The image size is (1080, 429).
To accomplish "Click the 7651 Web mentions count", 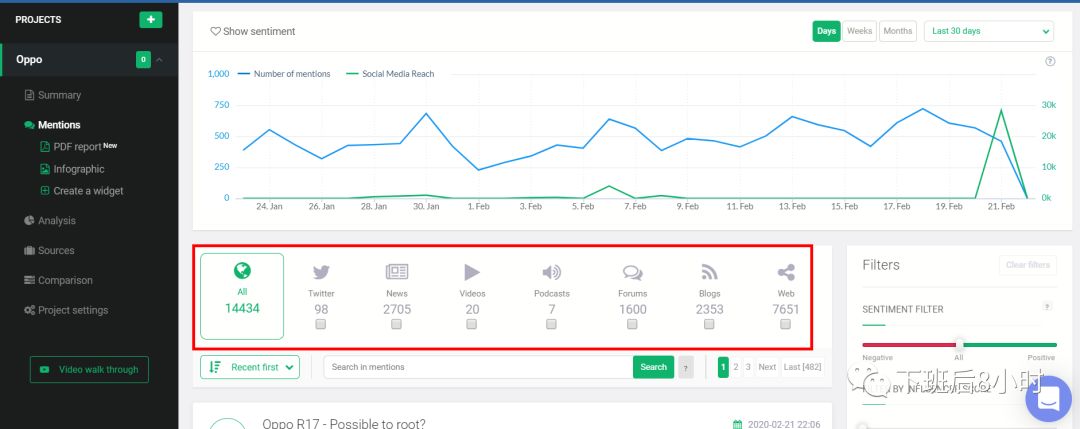I will 786,309.
